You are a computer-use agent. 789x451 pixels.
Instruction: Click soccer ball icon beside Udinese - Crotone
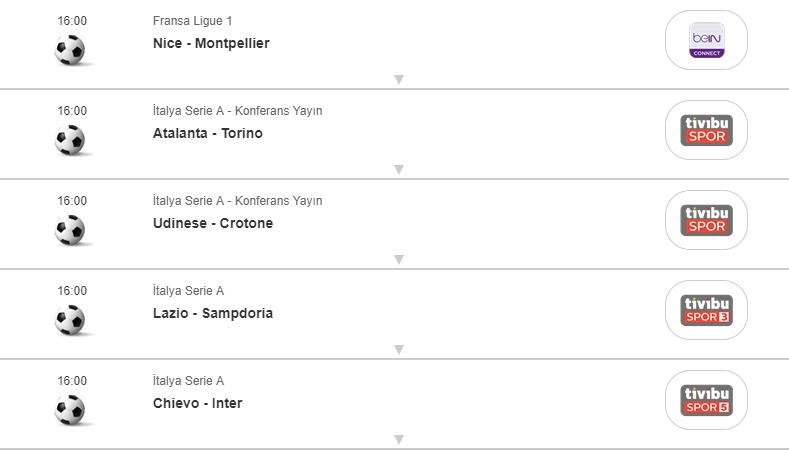(70, 230)
